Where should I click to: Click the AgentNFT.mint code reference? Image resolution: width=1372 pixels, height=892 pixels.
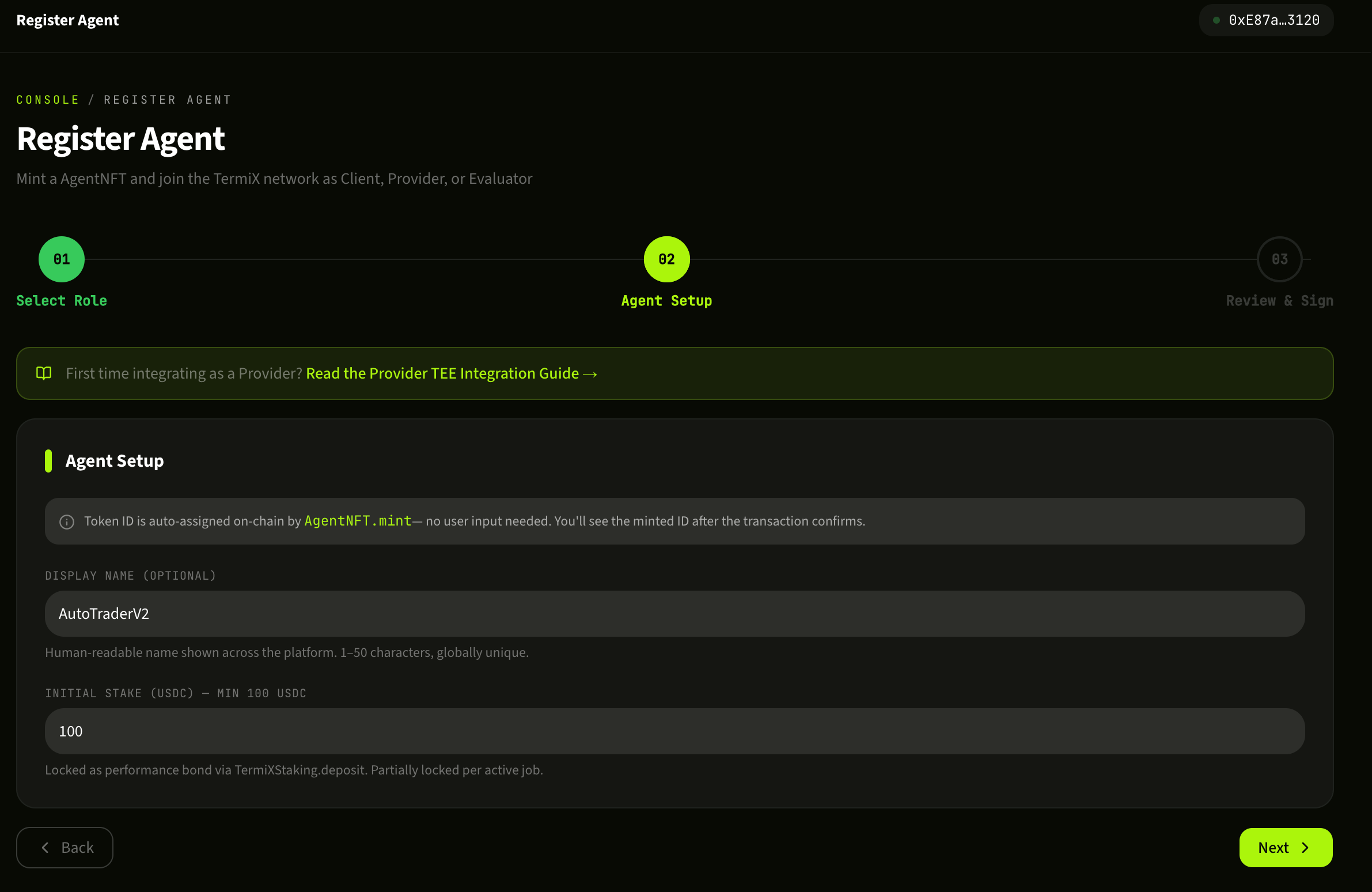tap(358, 521)
